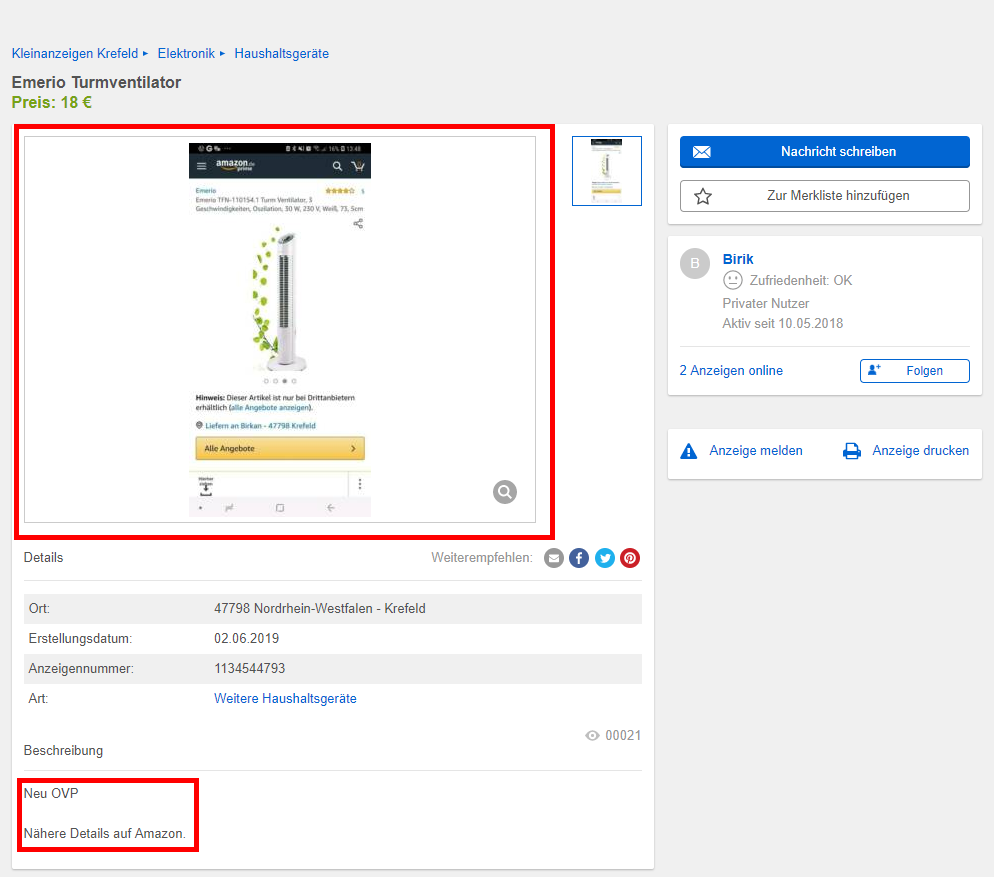
Task: Click text Nähere Details auf Amazon
Action: coord(105,833)
